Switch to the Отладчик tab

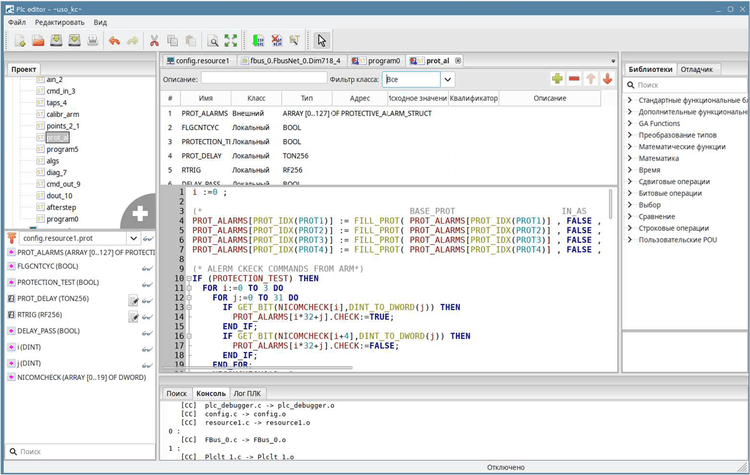696,69
